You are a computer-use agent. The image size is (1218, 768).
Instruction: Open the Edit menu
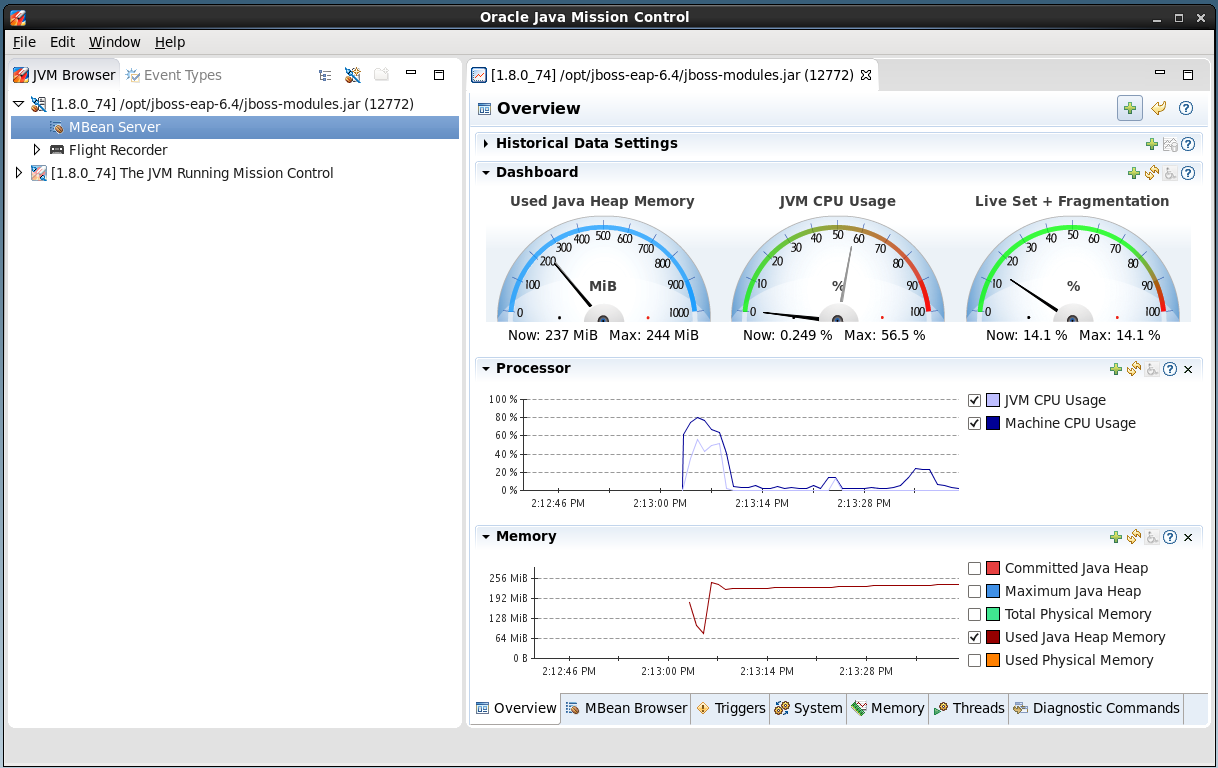pos(62,42)
